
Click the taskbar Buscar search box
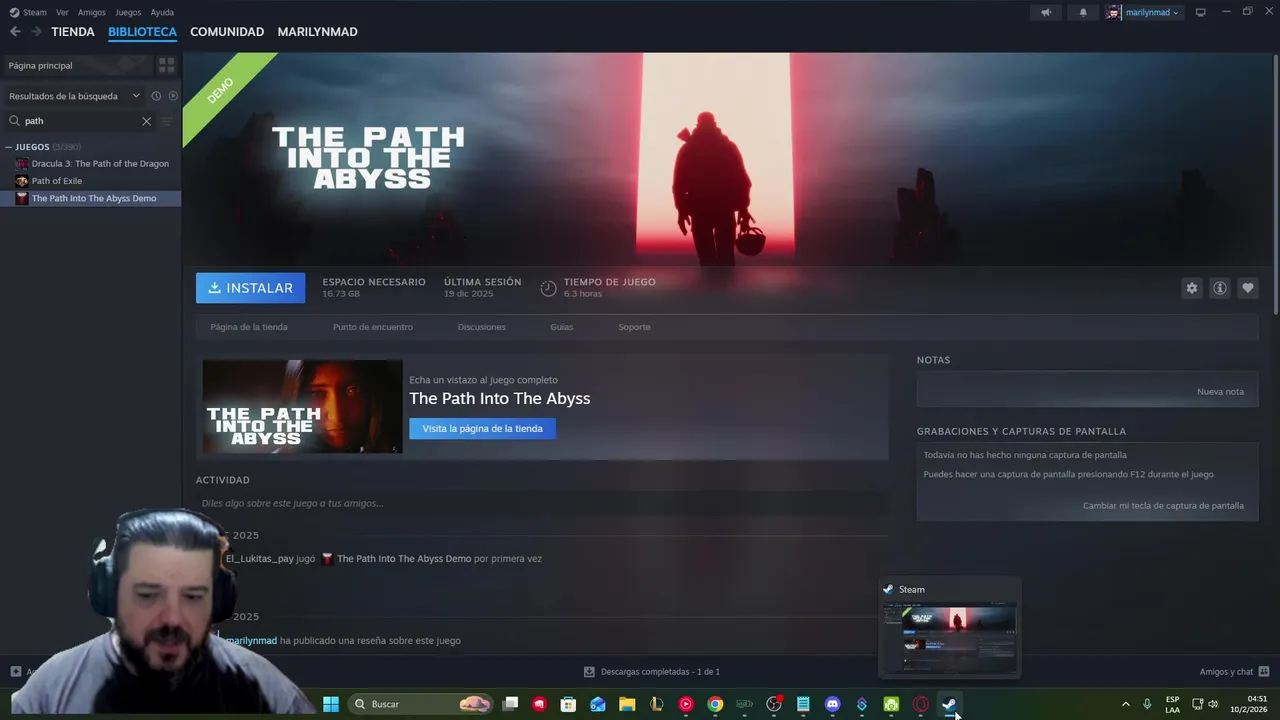422,704
